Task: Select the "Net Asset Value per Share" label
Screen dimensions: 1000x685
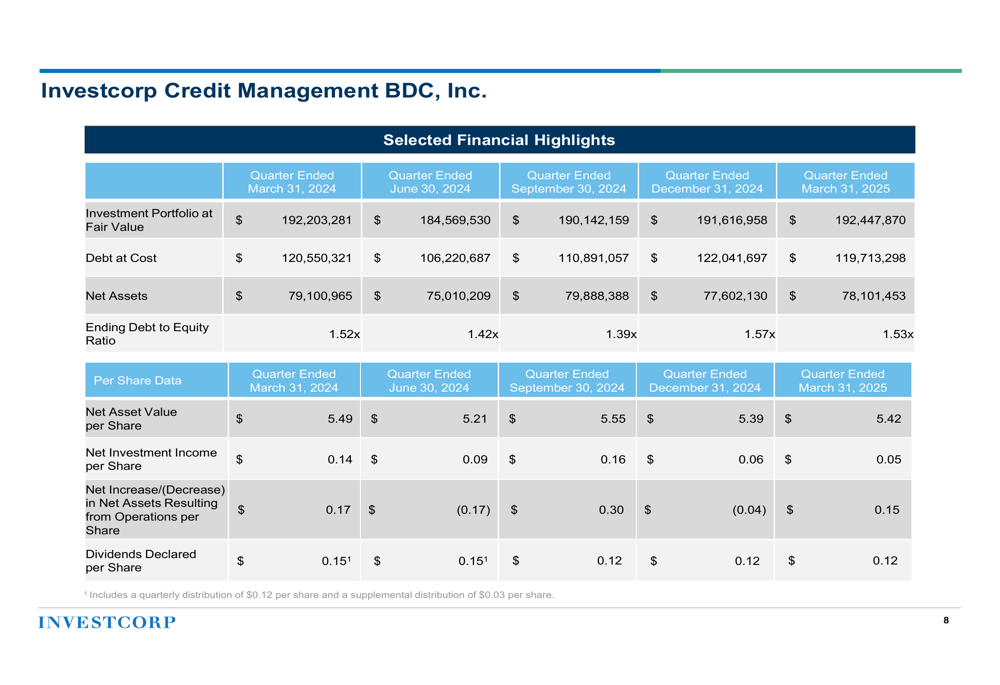Action: 131,418
